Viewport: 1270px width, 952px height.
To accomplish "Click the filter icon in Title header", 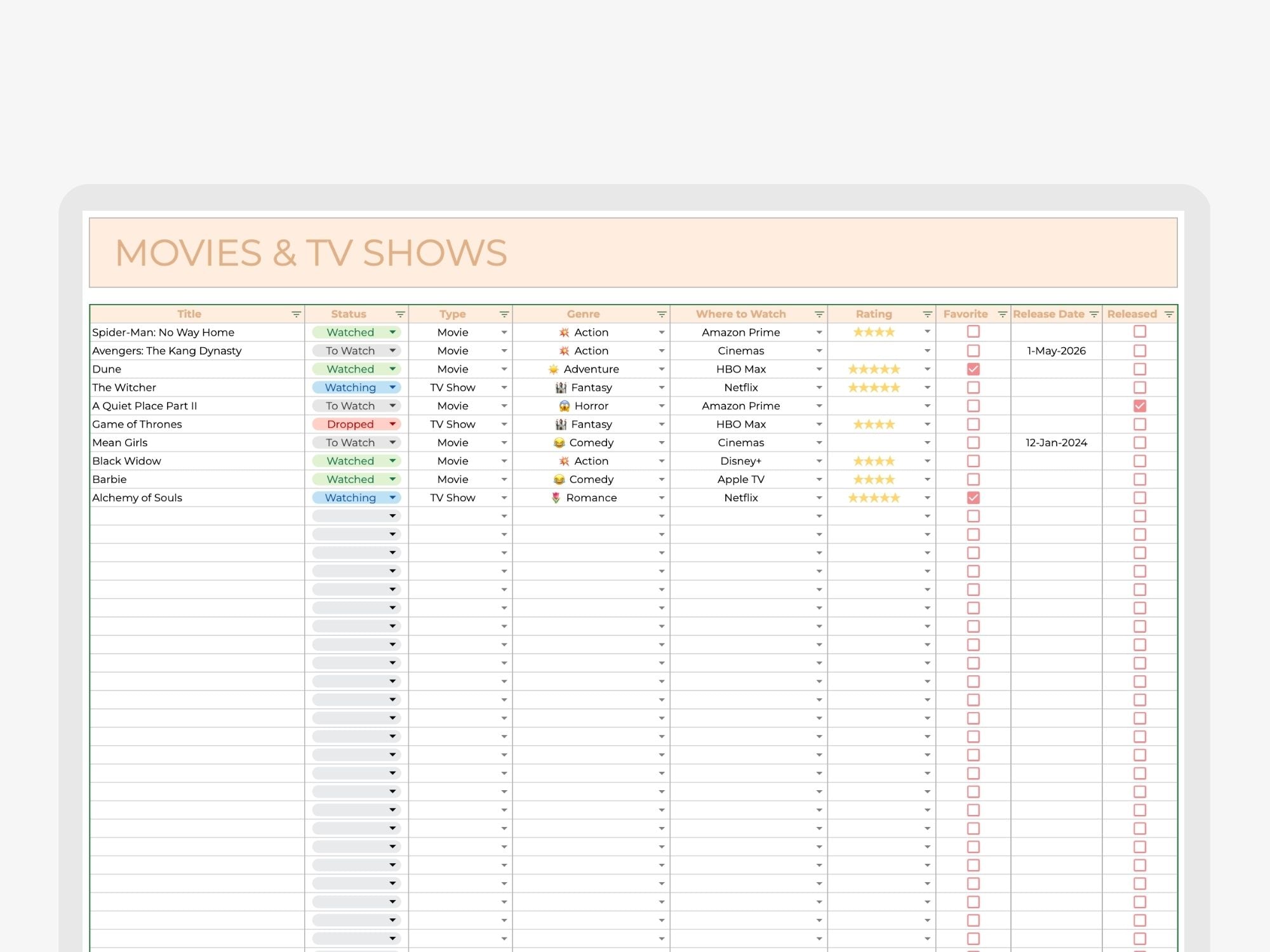I will pyautogui.click(x=296, y=314).
